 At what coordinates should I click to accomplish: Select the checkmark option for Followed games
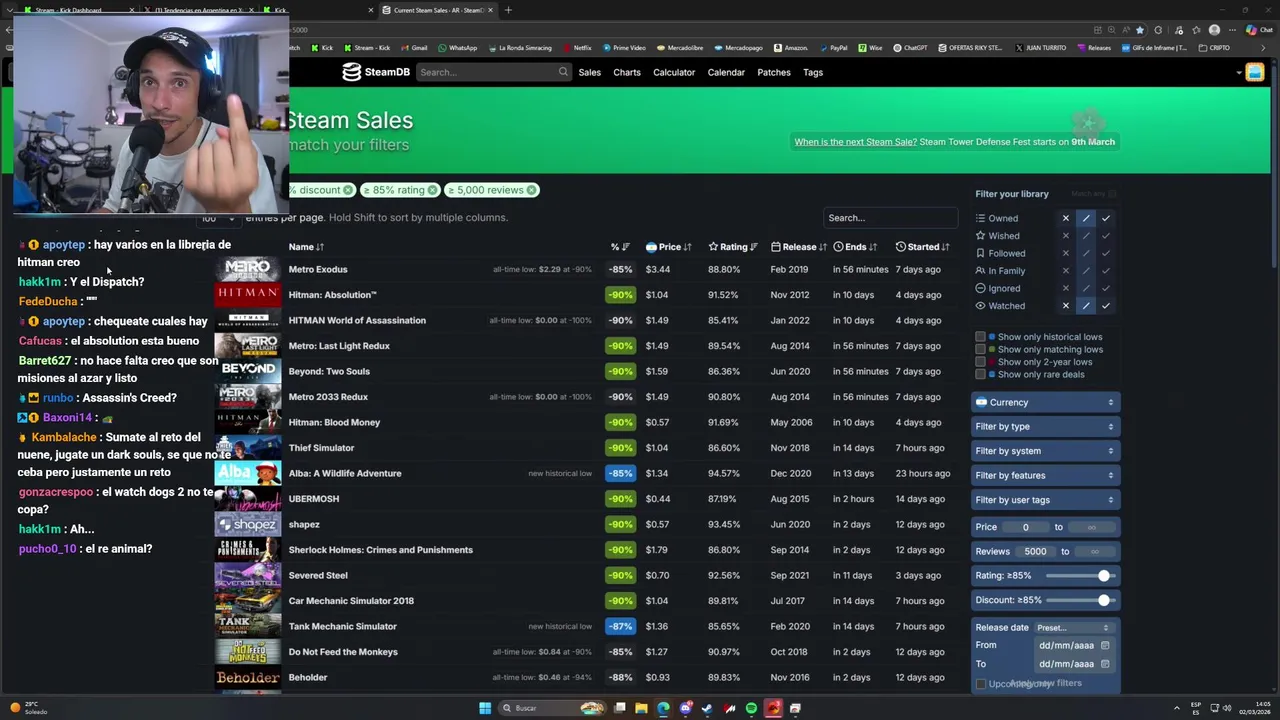coord(1106,253)
